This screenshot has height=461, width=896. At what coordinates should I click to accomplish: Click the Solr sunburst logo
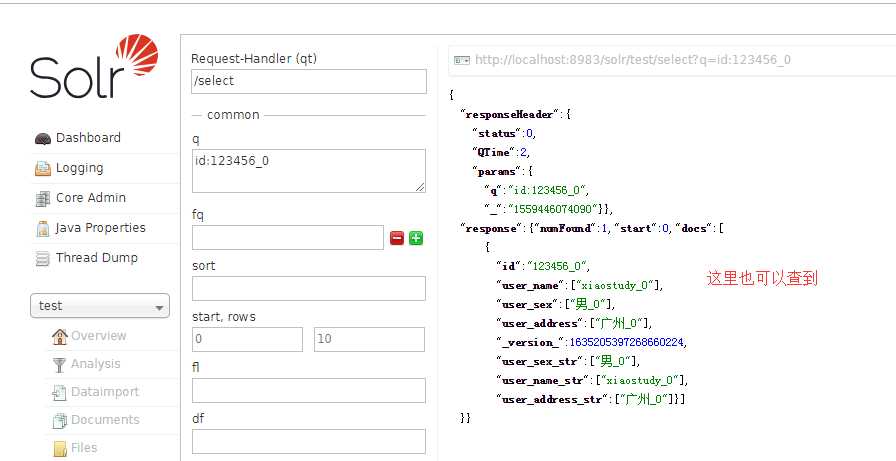pyautogui.click(x=137, y=55)
